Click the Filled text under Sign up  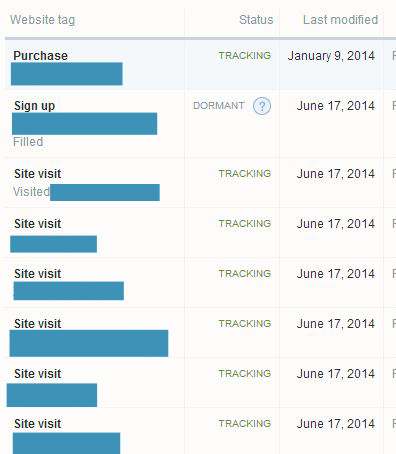coord(28,142)
